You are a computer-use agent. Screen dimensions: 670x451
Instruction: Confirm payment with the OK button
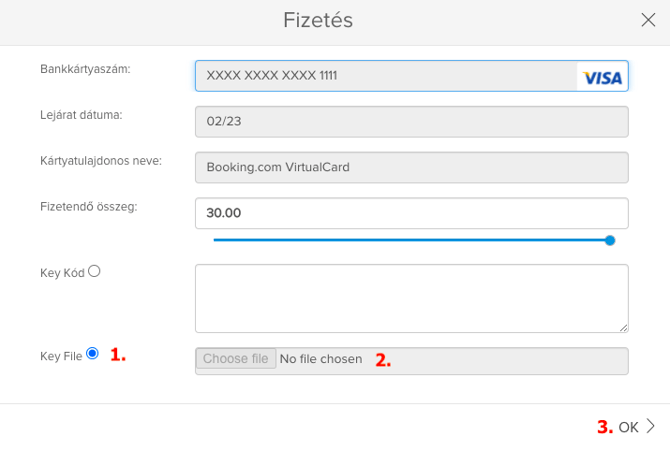pyautogui.click(x=628, y=427)
